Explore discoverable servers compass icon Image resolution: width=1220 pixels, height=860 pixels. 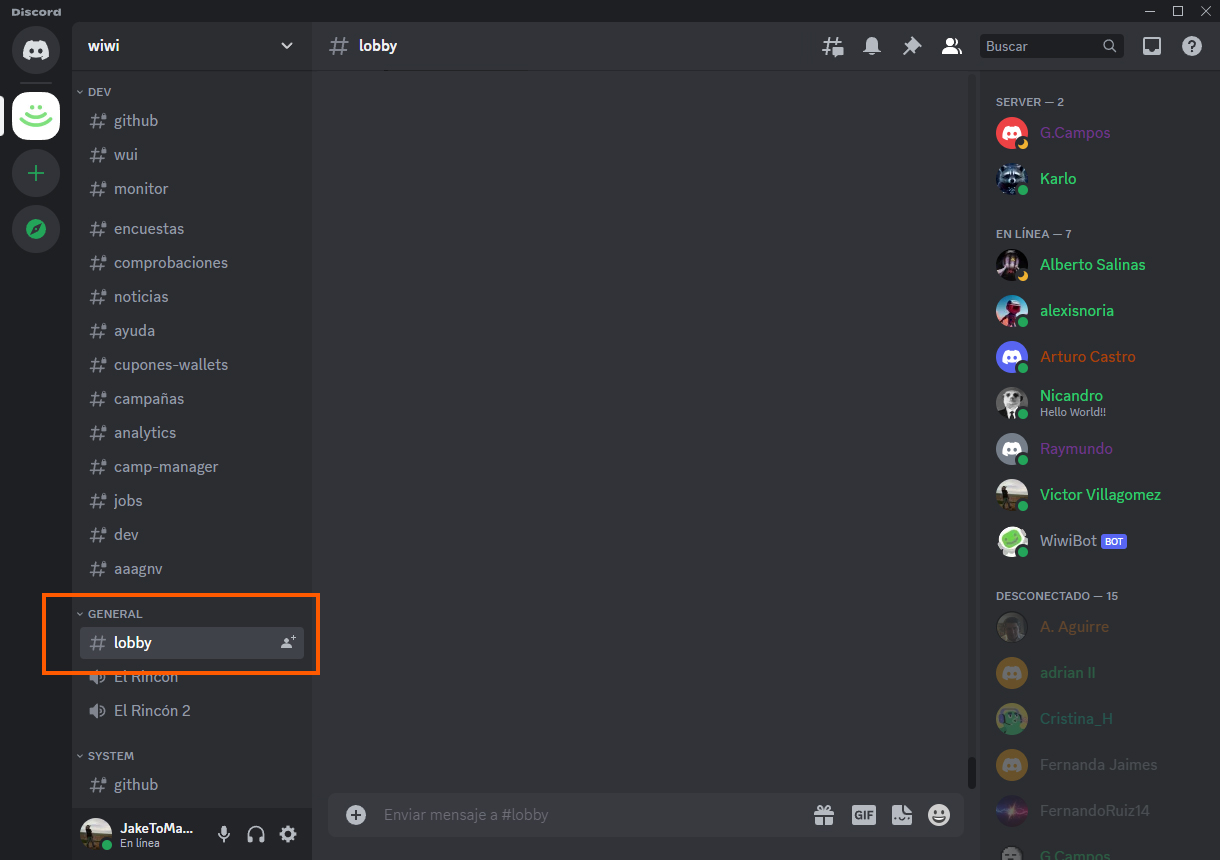tap(36, 229)
